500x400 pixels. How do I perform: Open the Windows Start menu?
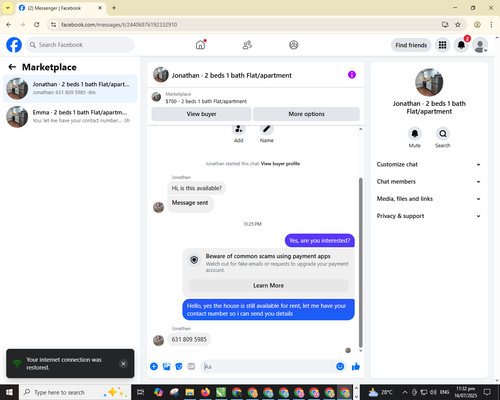pyautogui.click(x=9, y=392)
